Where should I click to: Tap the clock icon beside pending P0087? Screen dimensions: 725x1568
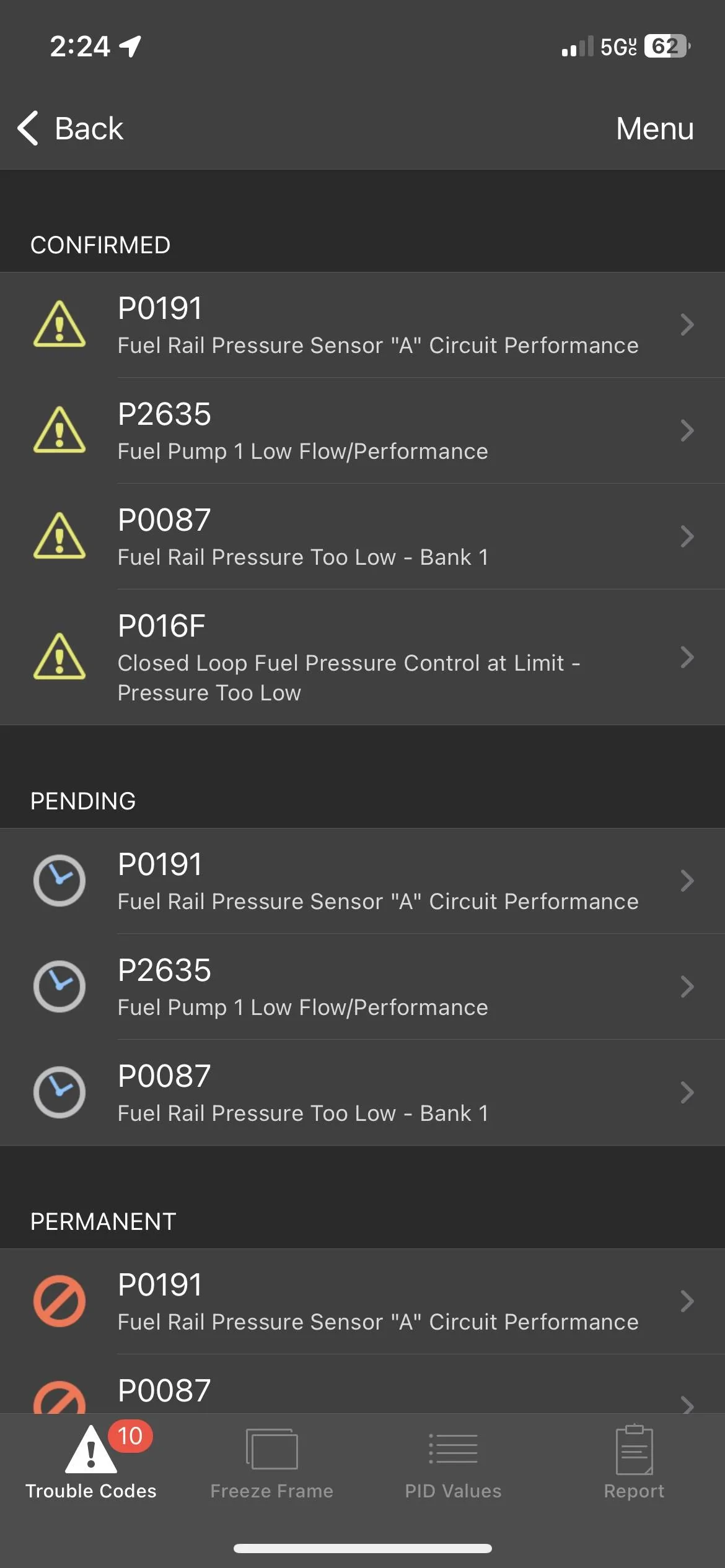(x=59, y=1092)
